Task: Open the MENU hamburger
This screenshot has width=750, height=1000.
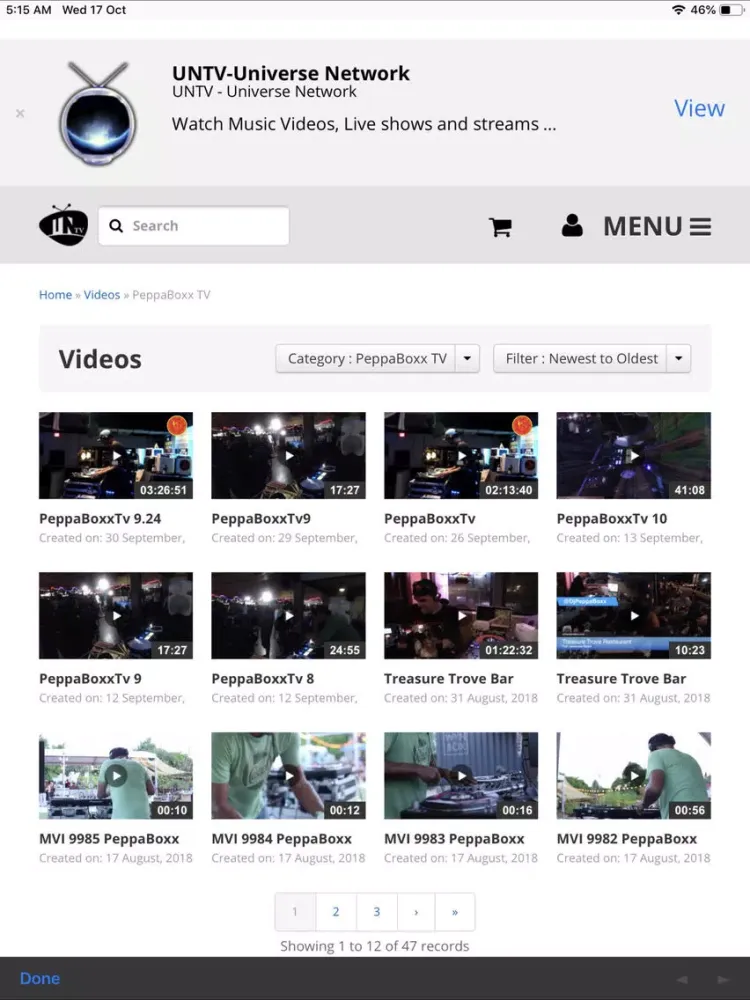Action: 657,226
